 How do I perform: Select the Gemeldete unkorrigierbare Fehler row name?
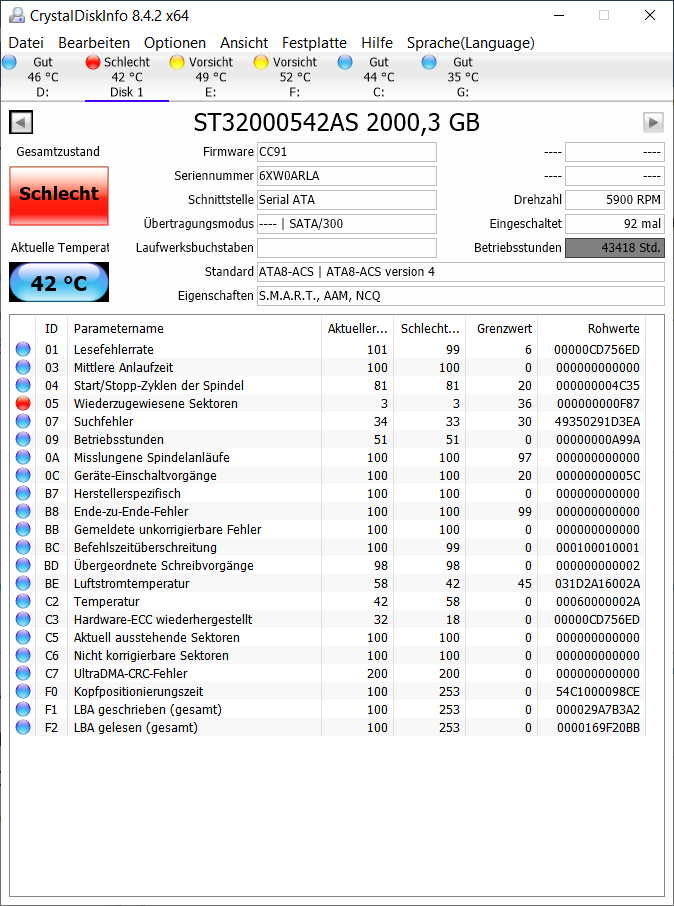tap(168, 529)
